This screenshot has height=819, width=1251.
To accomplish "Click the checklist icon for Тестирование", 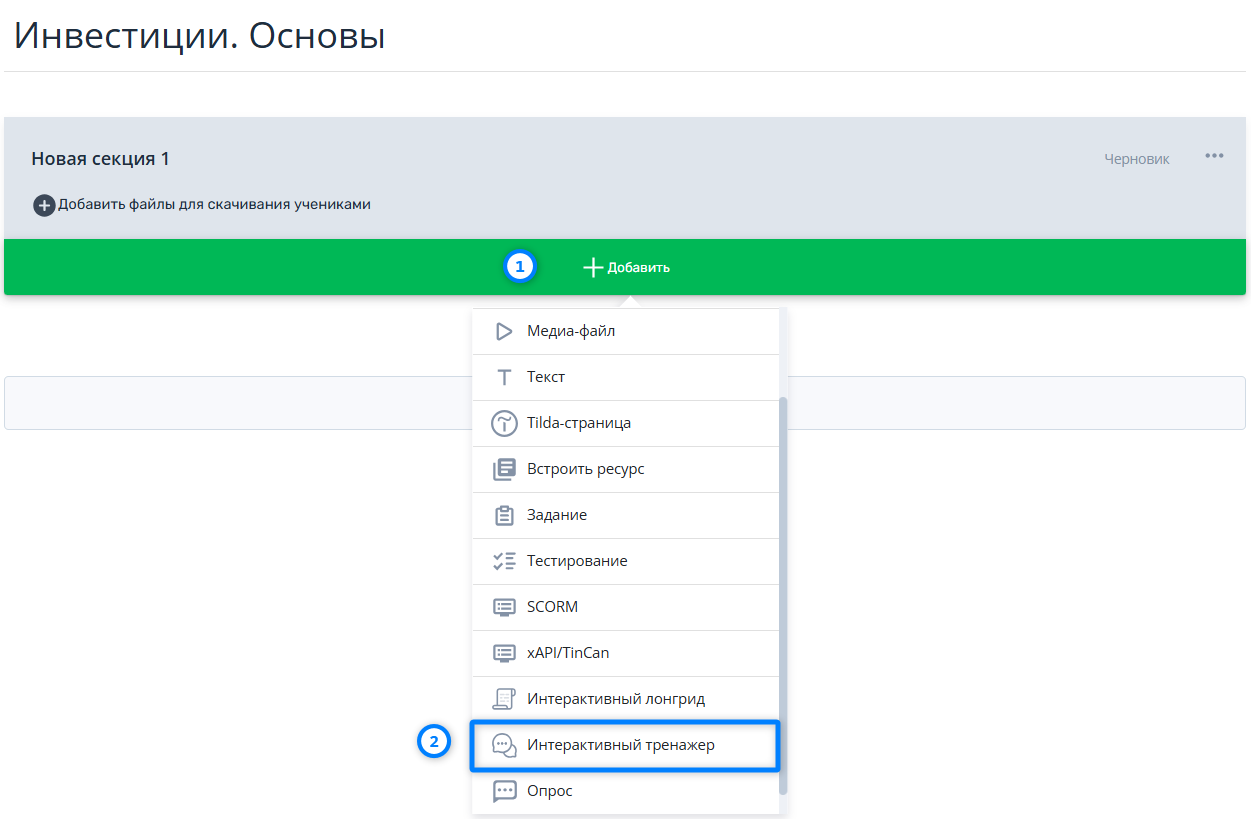I will [x=504, y=561].
